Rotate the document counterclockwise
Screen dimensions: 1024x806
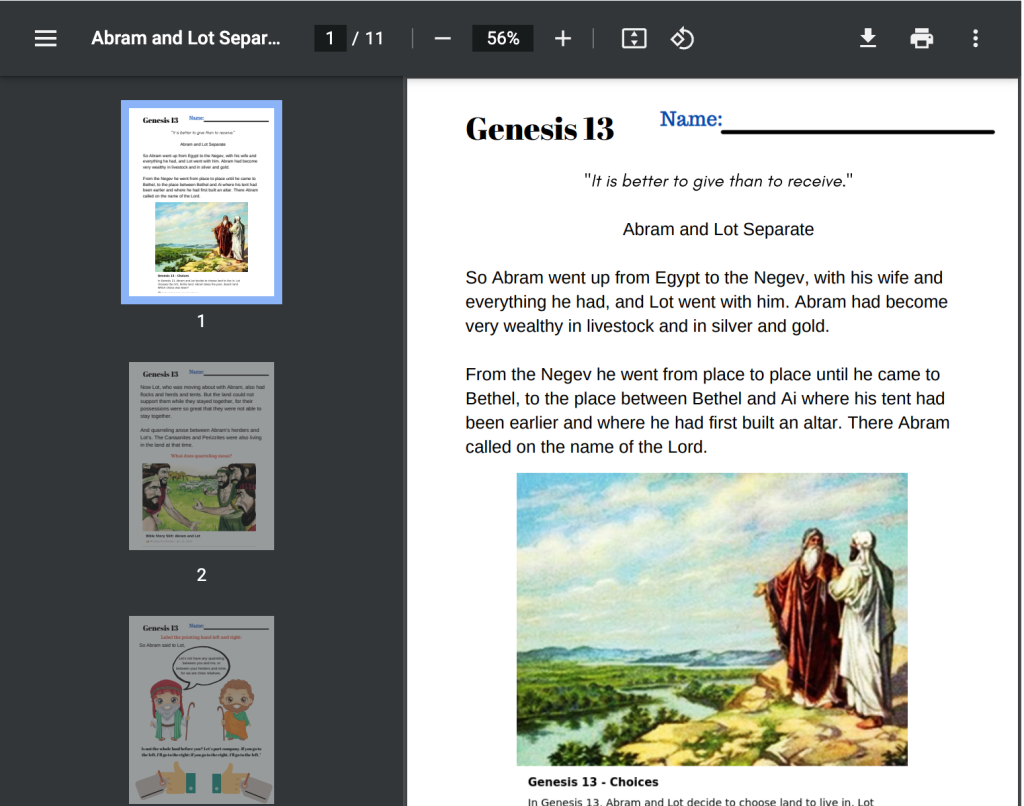click(x=682, y=38)
